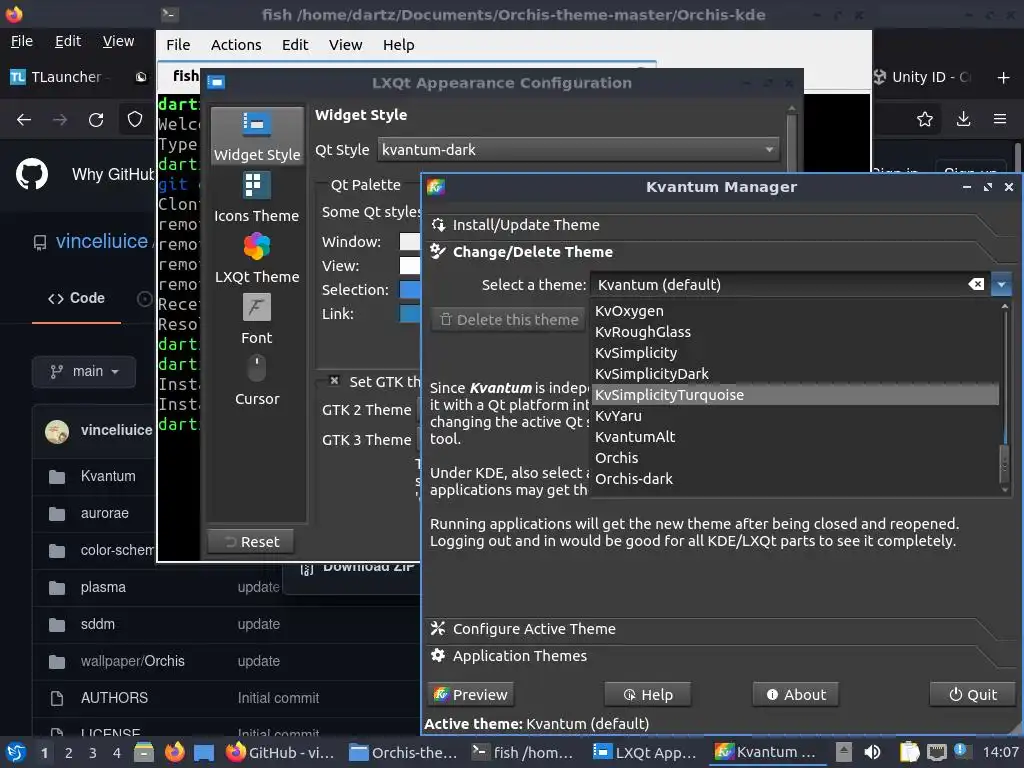
Task: Click the Reset button in LXQt Appearance
Action: click(251, 541)
